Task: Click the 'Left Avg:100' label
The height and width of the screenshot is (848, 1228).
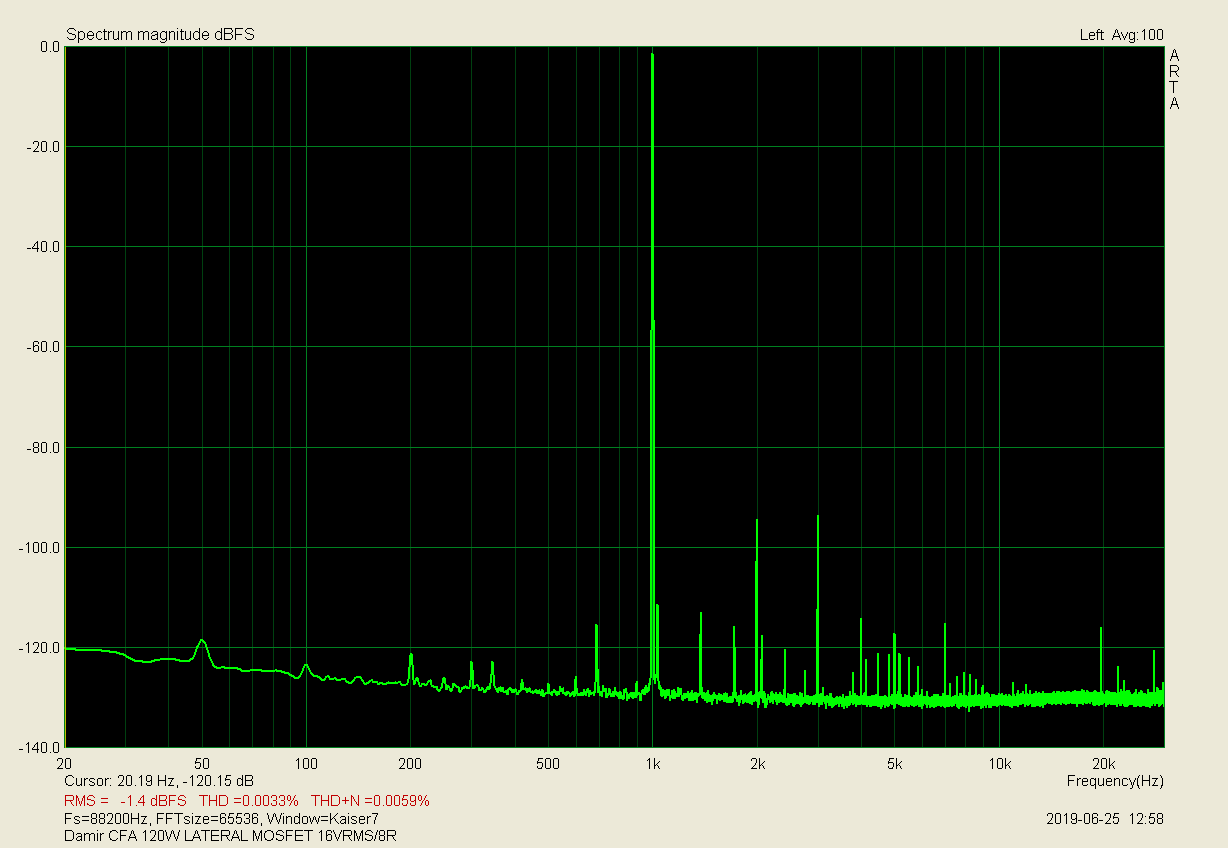Action: 1121,35
